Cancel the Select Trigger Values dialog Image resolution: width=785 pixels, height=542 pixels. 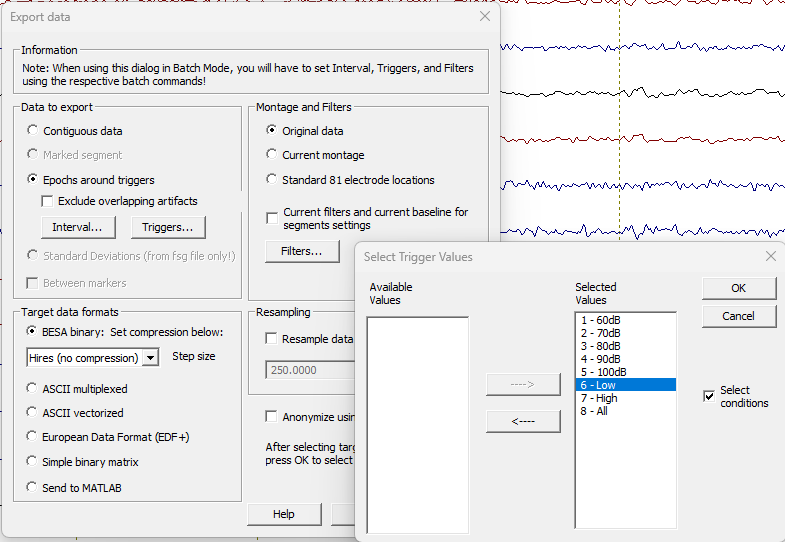click(738, 316)
